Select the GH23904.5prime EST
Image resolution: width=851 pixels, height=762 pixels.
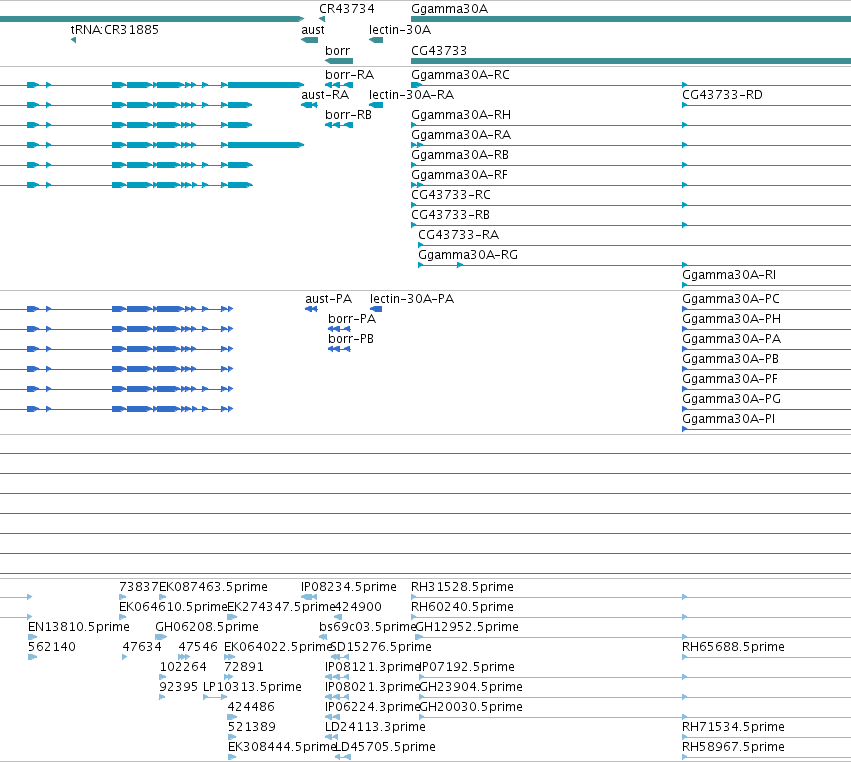(x=636, y=697)
